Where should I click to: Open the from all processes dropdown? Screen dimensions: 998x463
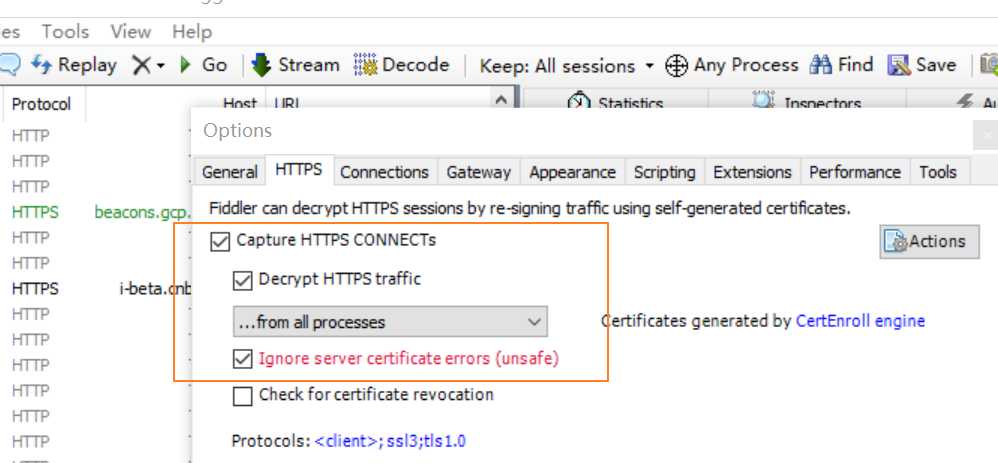click(x=390, y=322)
